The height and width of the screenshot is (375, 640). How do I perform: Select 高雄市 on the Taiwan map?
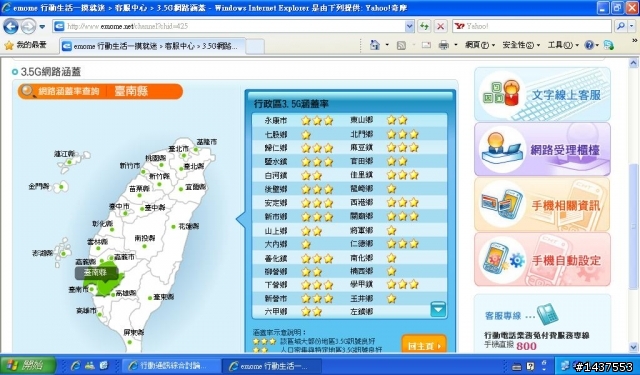pyautogui.click(x=86, y=311)
